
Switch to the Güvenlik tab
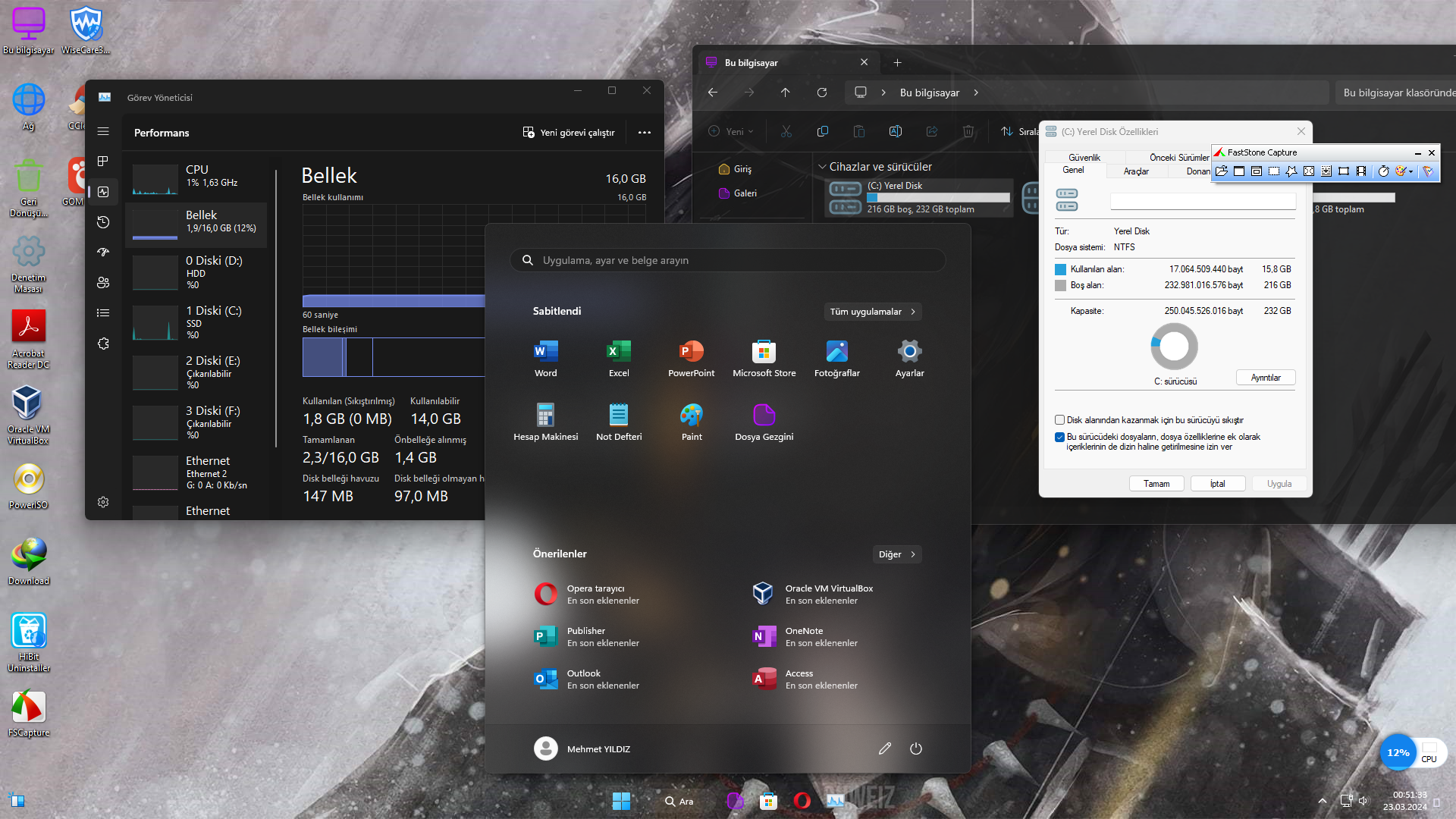coord(1084,158)
